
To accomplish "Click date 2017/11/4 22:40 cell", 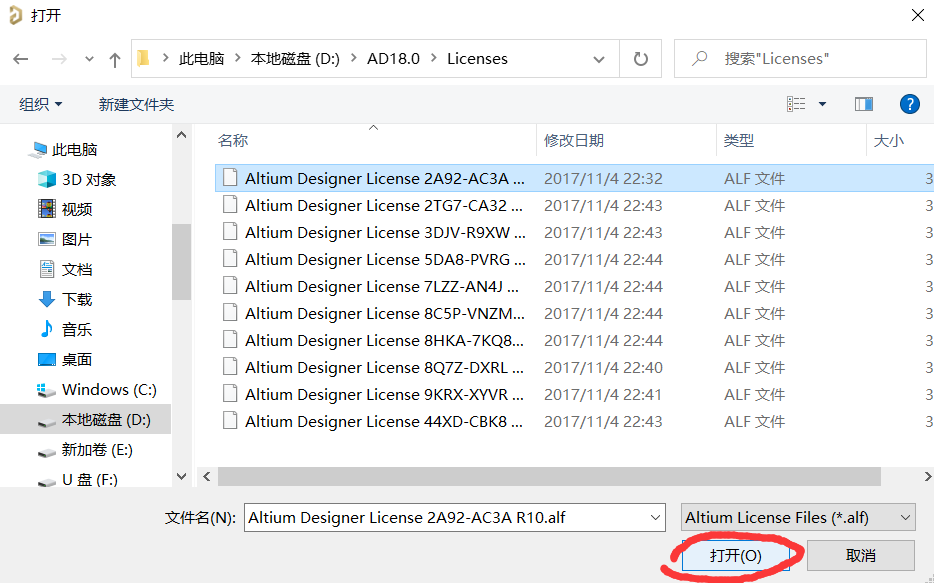I will coord(603,367).
